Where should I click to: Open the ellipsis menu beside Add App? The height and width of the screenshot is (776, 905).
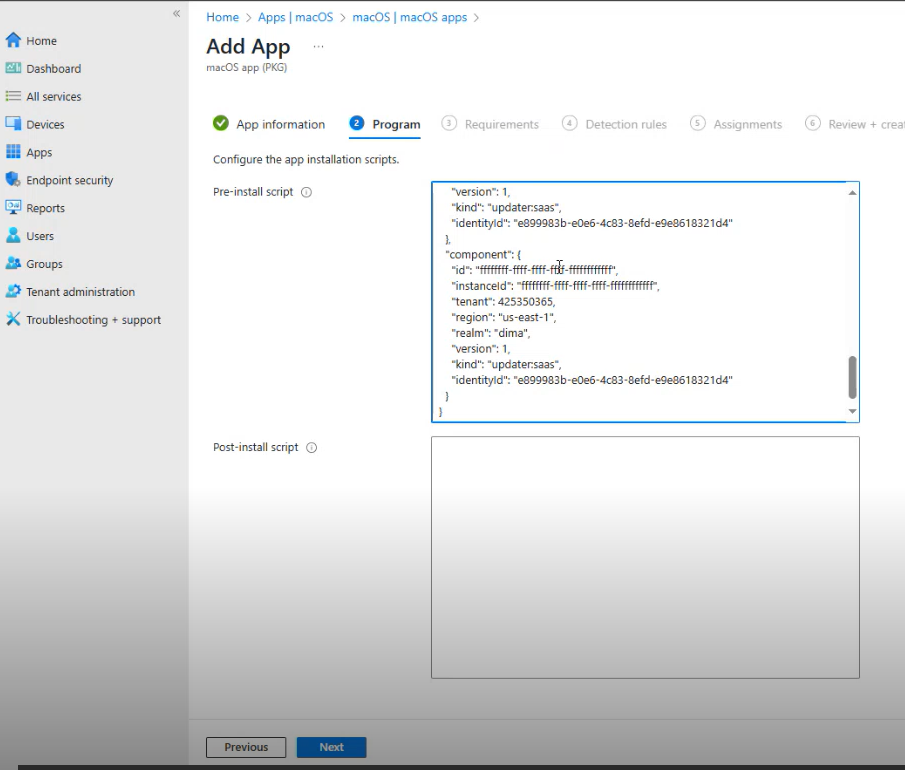click(x=318, y=46)
